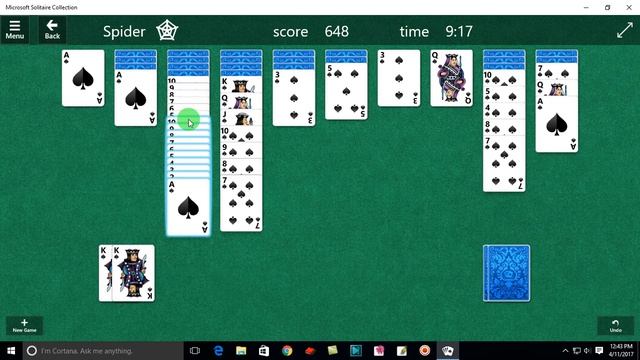Viewport: 640px width, 360px height.
Task: Select the 9 of spades in fourth column
Action: point(241,151)
